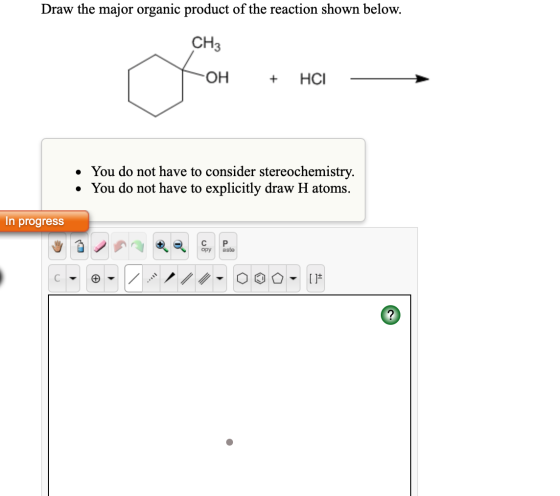Image resolution: width=560 pixels, height=496 pixels.
Task: Select the carbon atom element button
Action: 57,278
